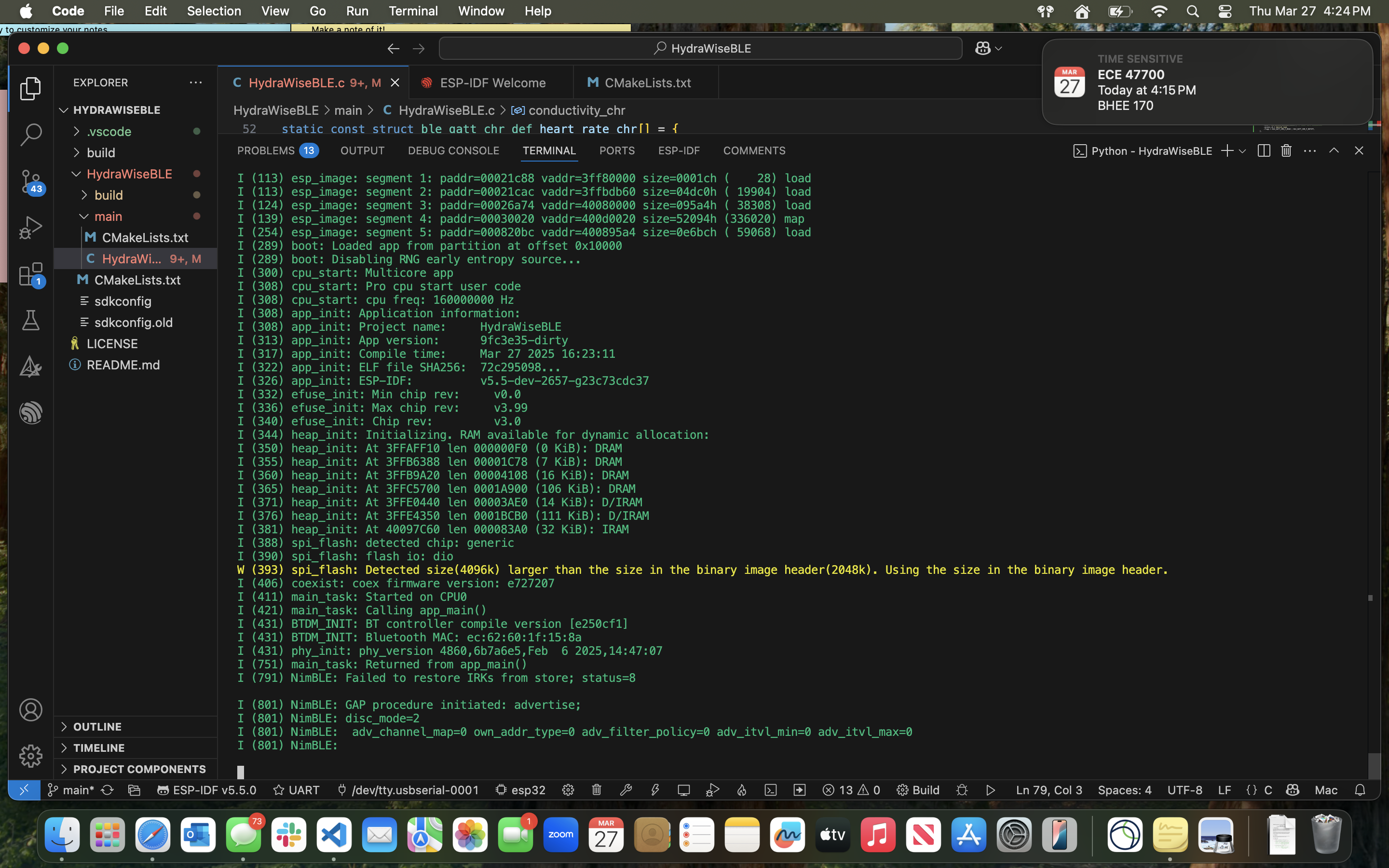Open the Terminal menu in menu bar
This screenshot has height=868, width=1389.
click(x=413, y=11)
